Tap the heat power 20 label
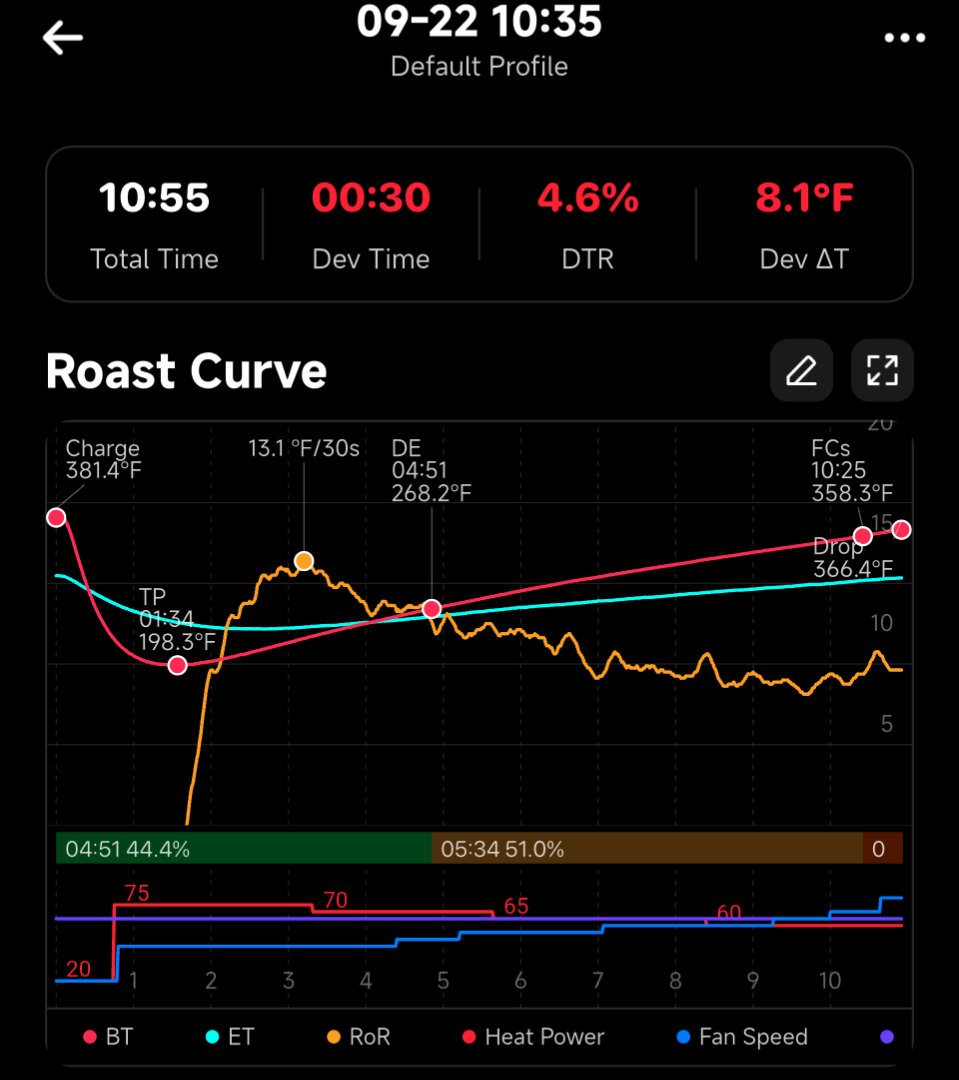Screen dimensions: 959x1080 [79, 969]
